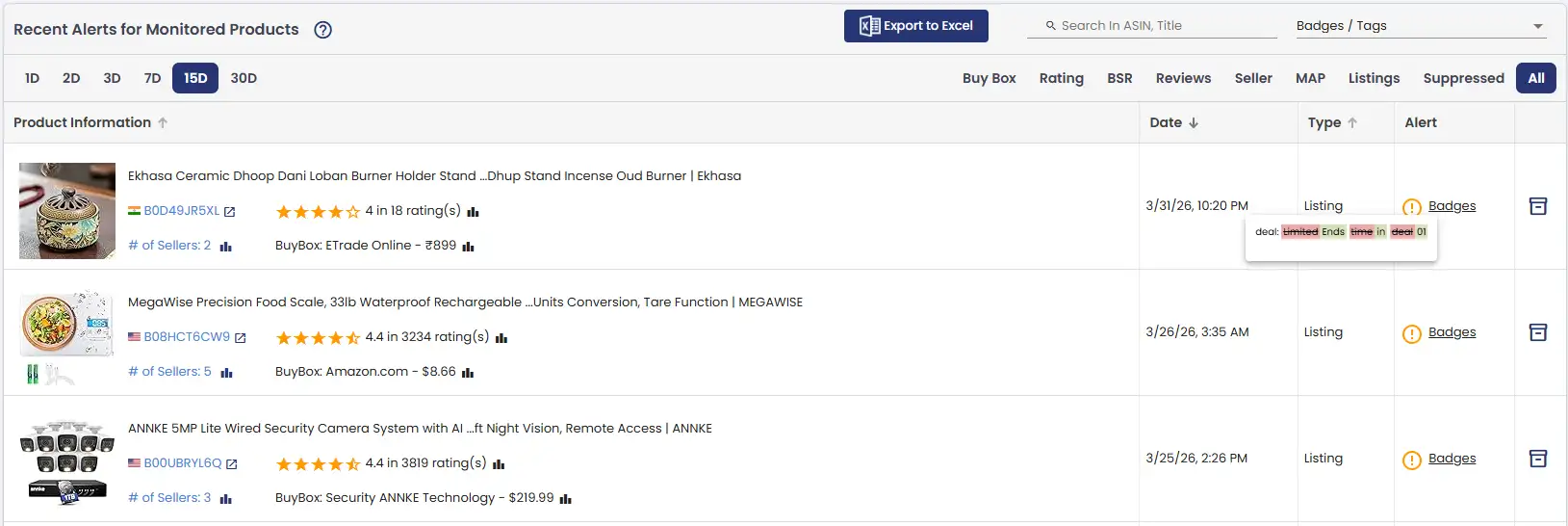Screen dimensions: 1568x526
Task: Open Badges alert link for MegaWise
Action: (x=1452, y=332)
